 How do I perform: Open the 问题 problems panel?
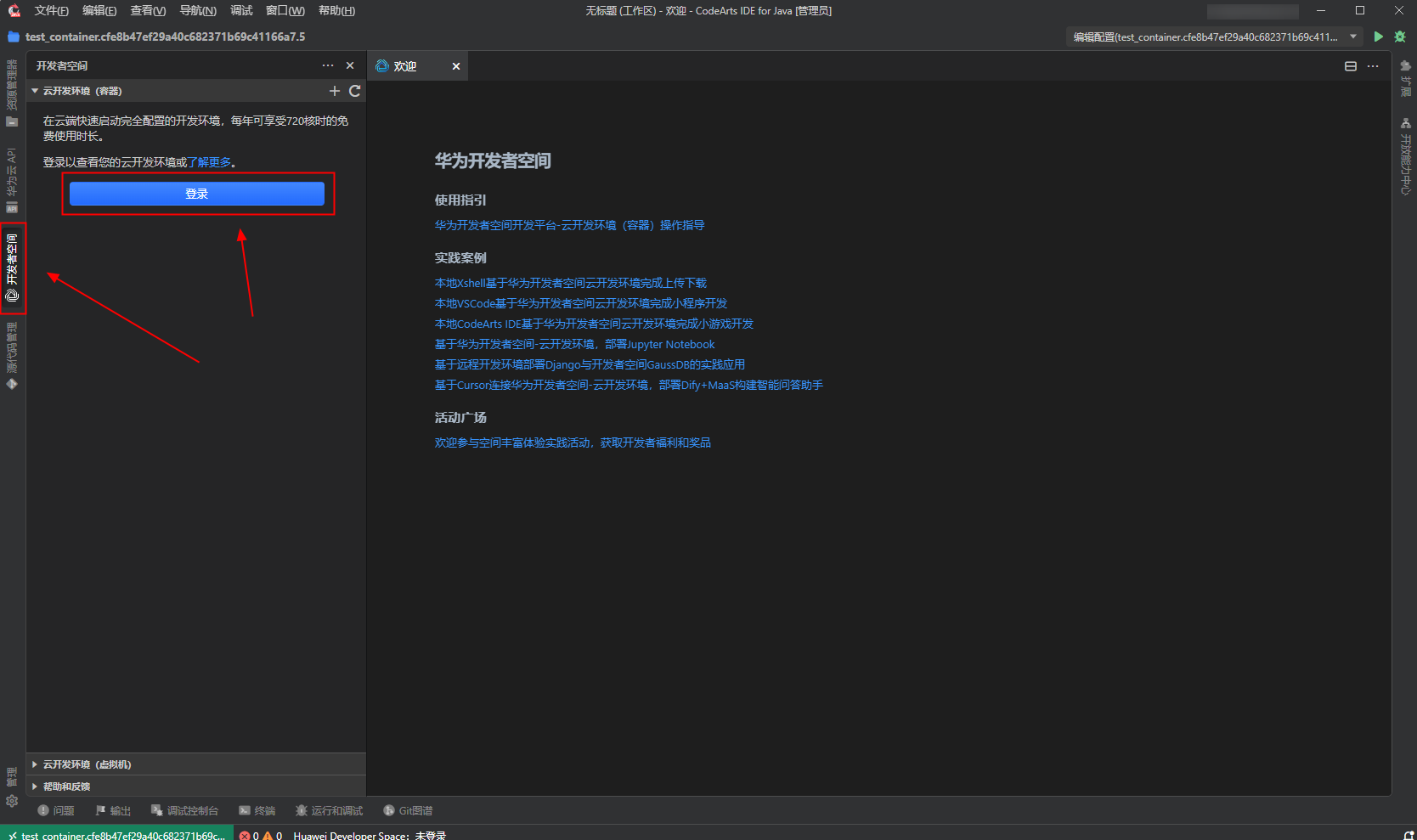[x=56, y=810]
